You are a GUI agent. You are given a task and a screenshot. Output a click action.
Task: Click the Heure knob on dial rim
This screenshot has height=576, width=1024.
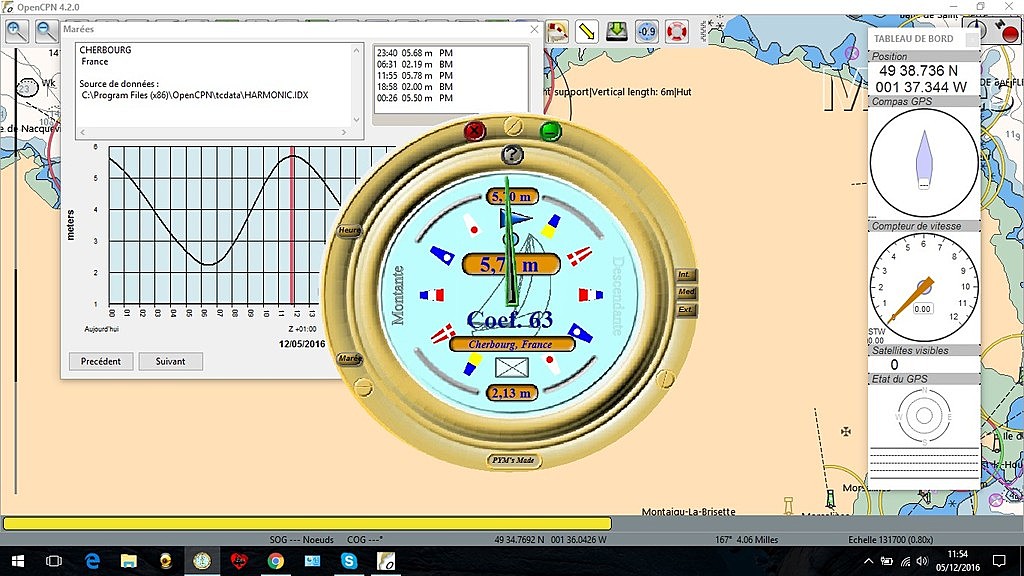[349, 231]
